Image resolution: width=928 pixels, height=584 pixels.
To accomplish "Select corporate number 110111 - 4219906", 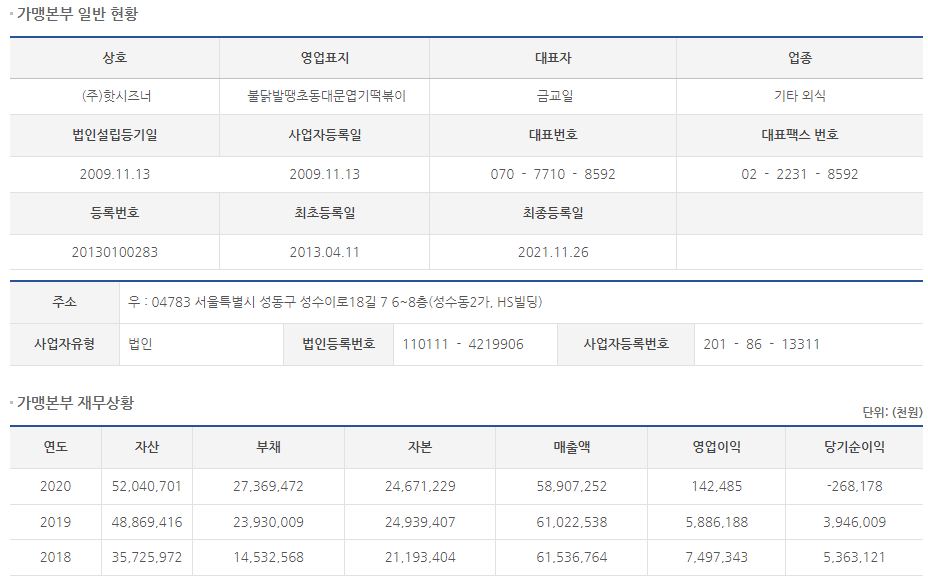I will click(x=463, y=344).
